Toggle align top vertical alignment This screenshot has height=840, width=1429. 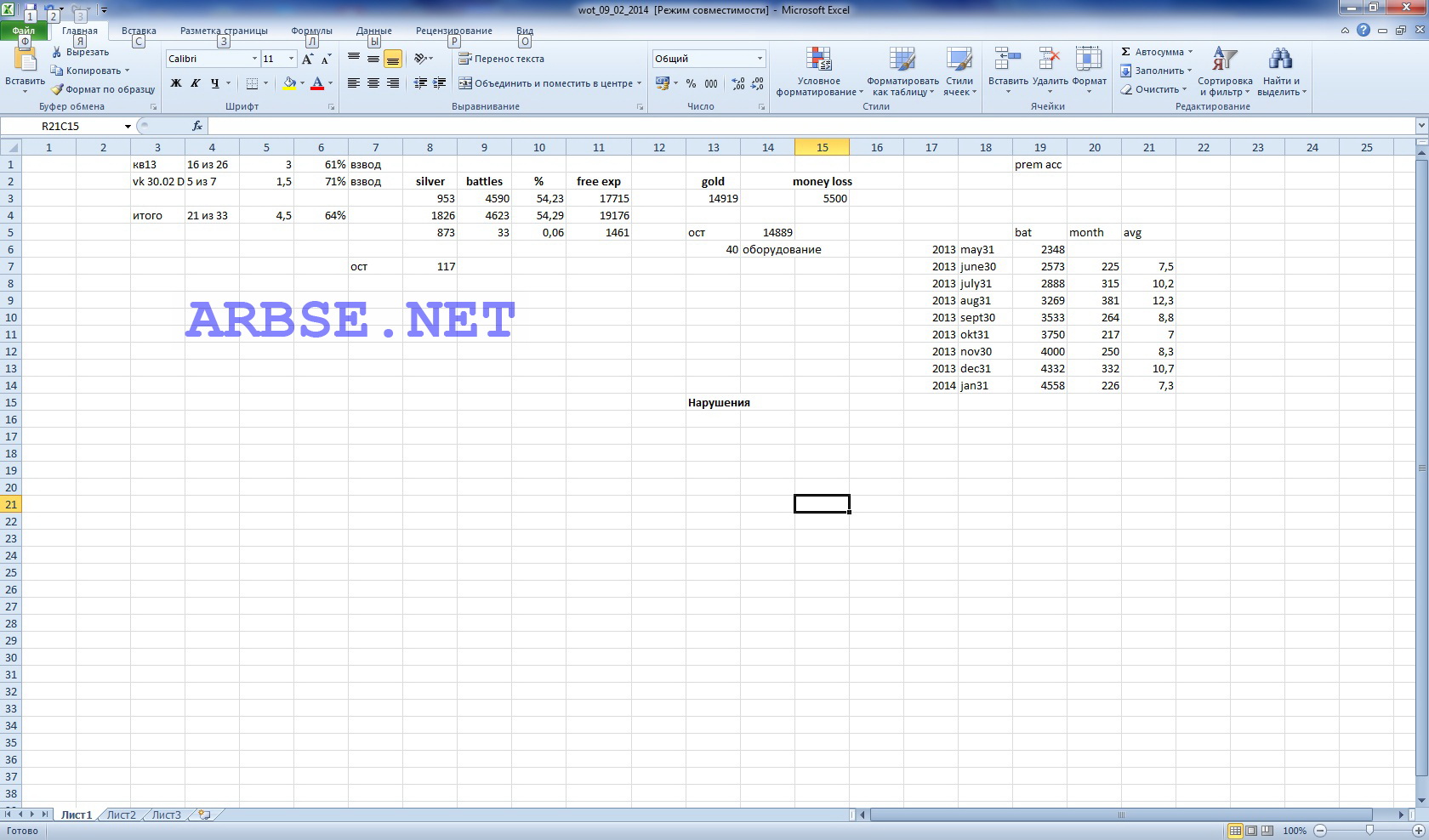[x=354, y=59]
